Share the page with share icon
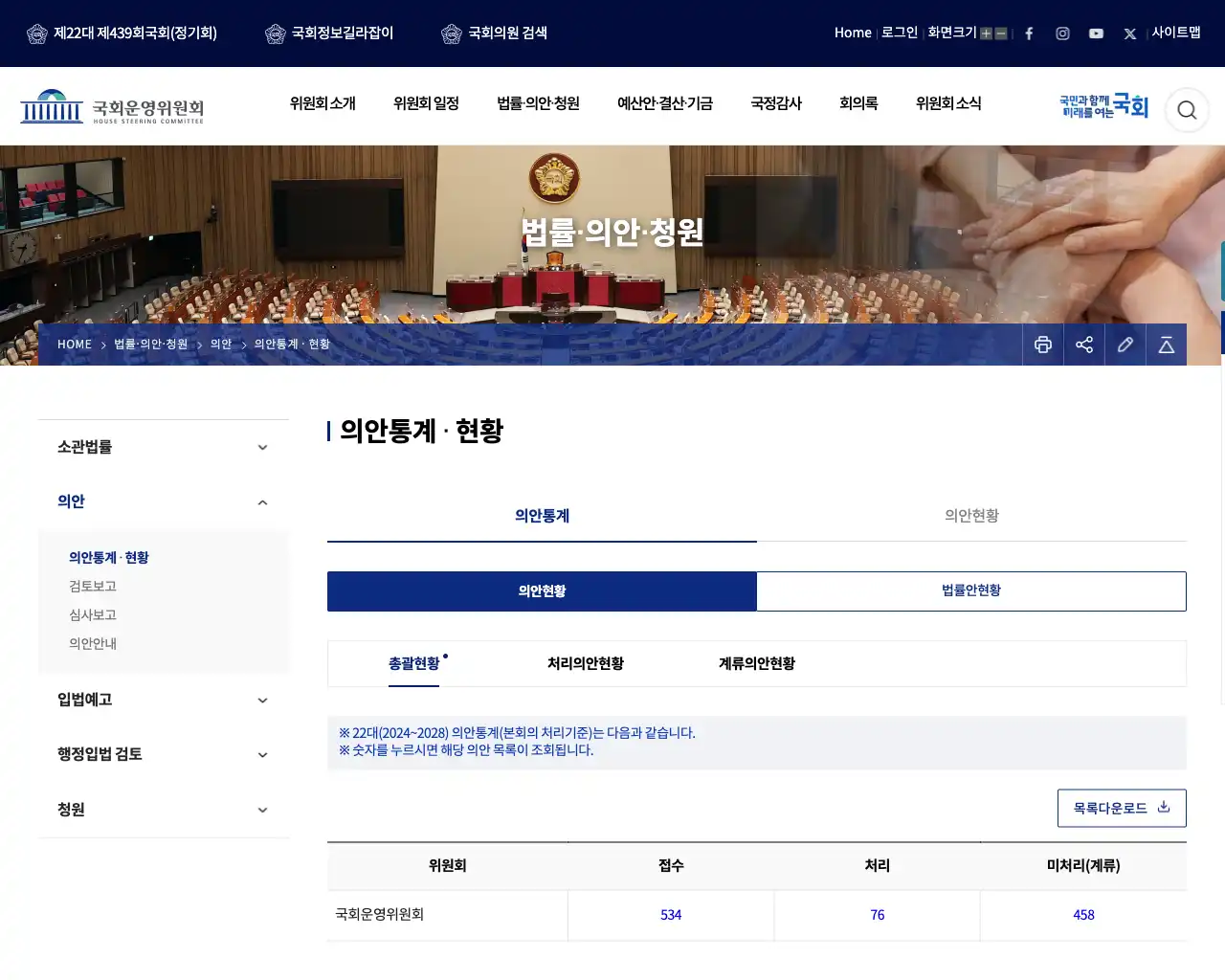 coord(1084,345)
